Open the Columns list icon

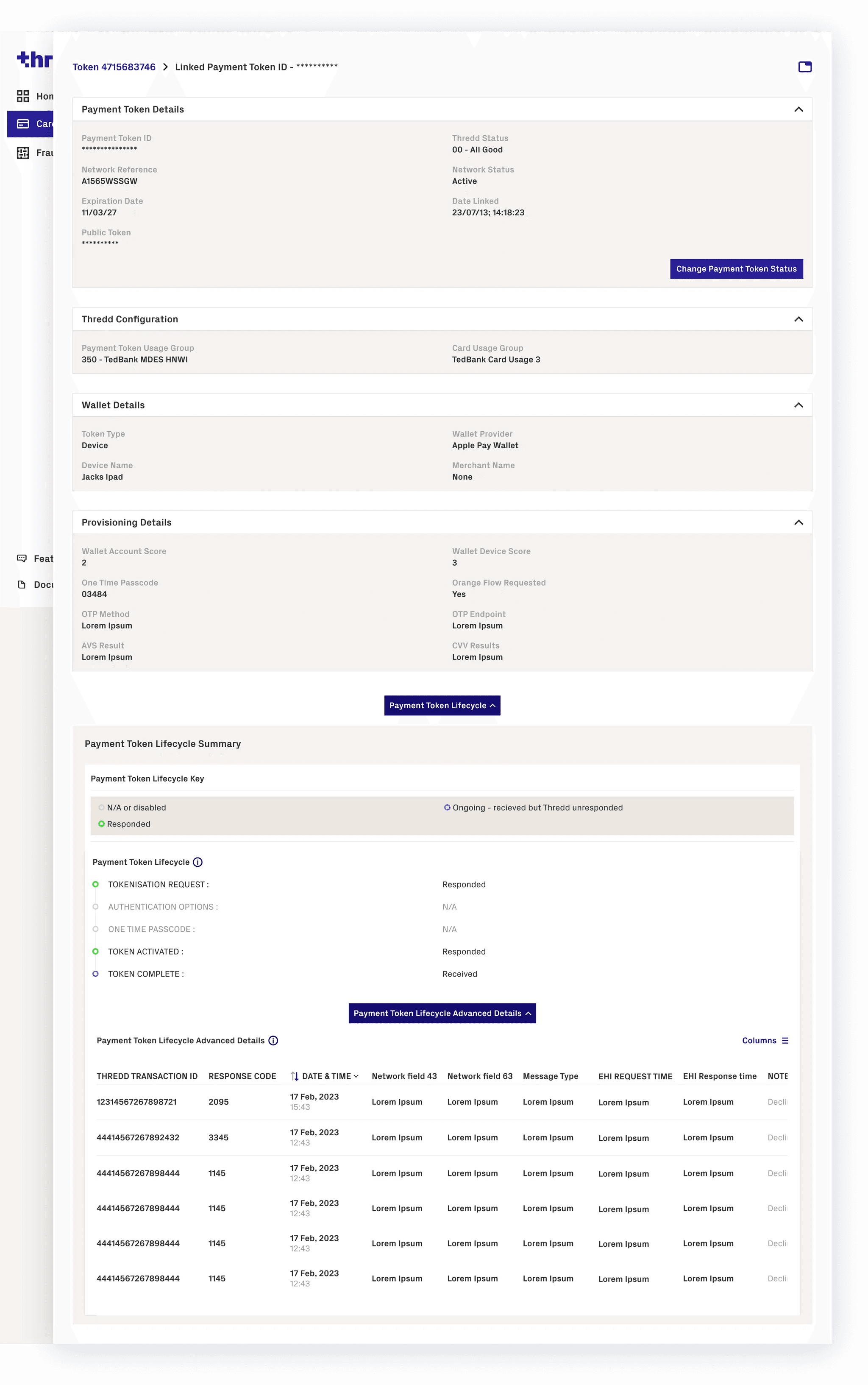785,1041
